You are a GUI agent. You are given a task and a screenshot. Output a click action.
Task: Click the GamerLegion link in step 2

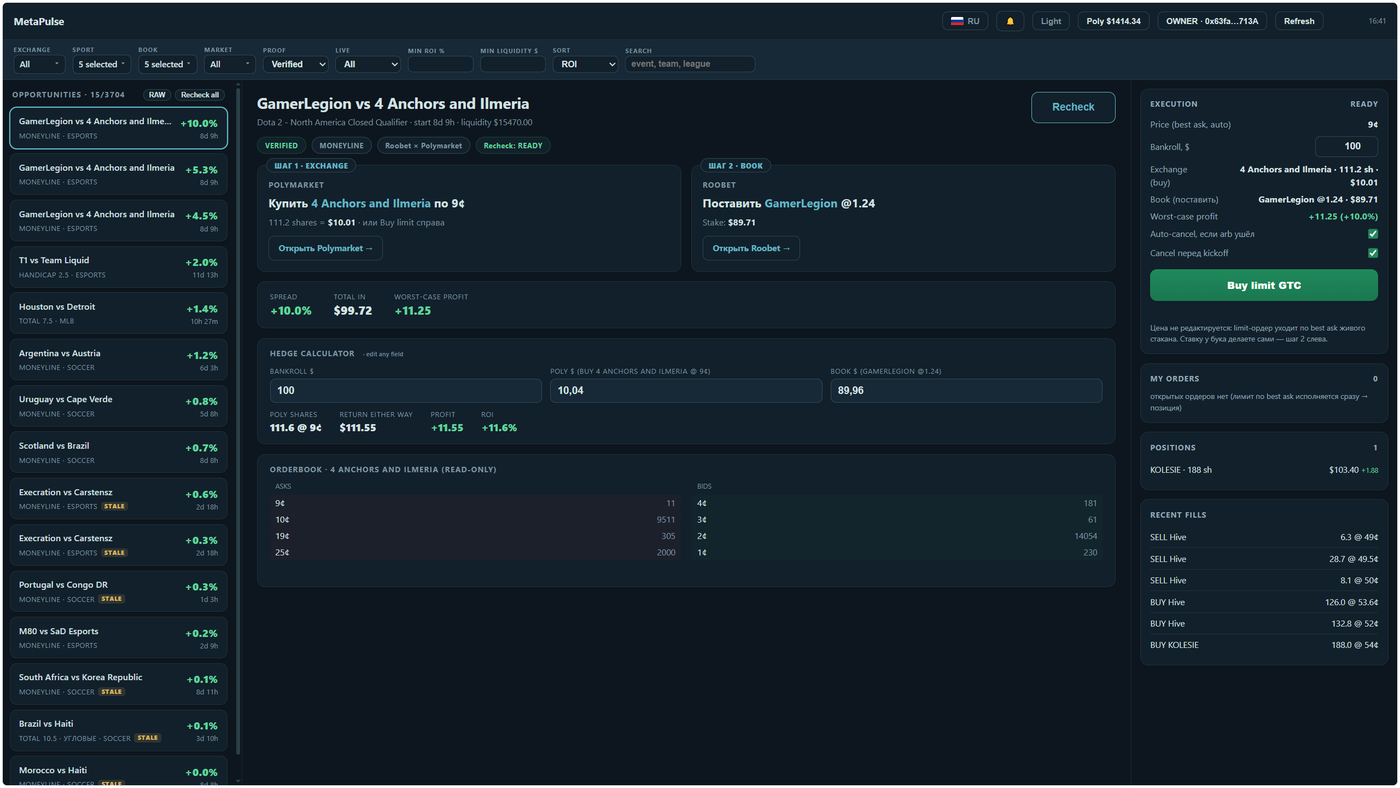click(801, 203)
